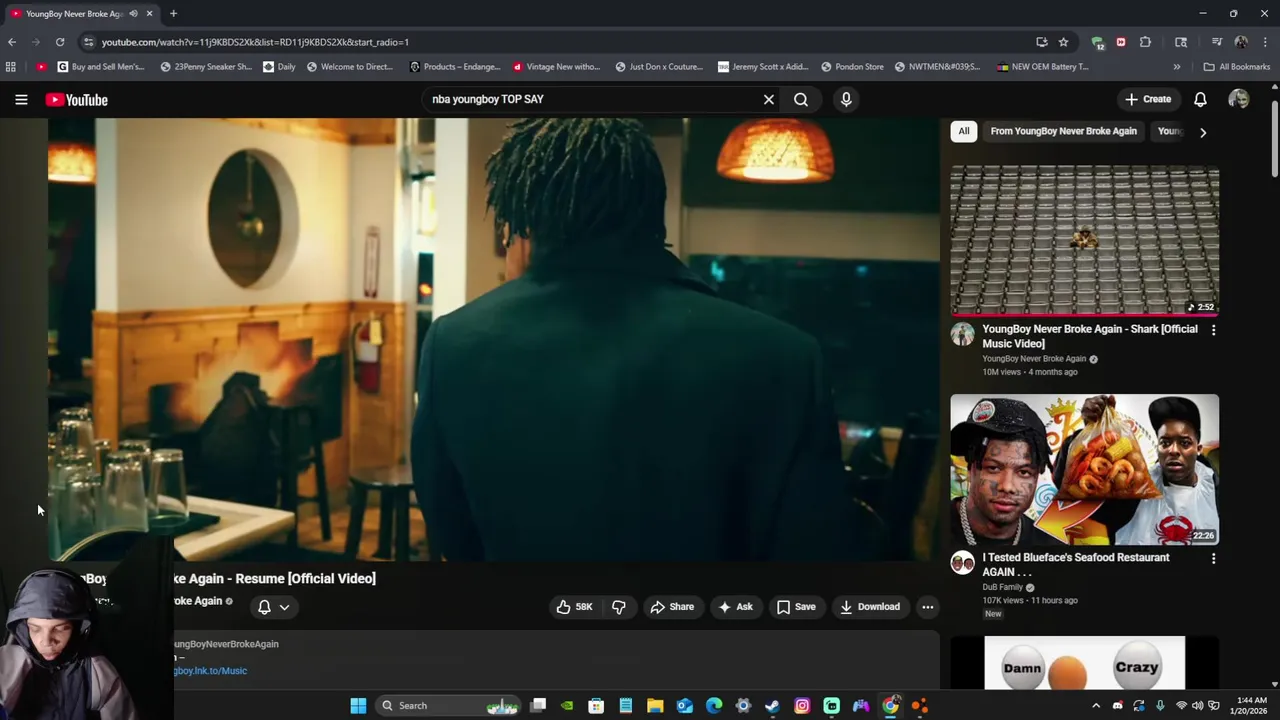Open the red skip extension icon
The width and height of the screenshot is (1280, 720).
click(x=1121, y=42)
